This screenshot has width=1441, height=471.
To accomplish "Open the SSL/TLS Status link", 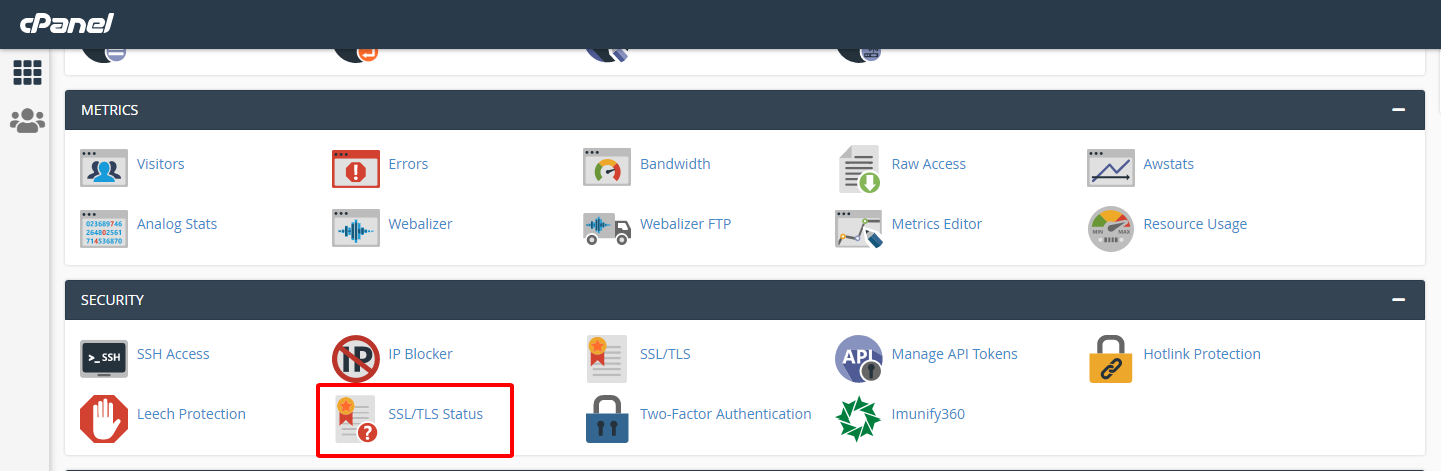I will [436, 414].
